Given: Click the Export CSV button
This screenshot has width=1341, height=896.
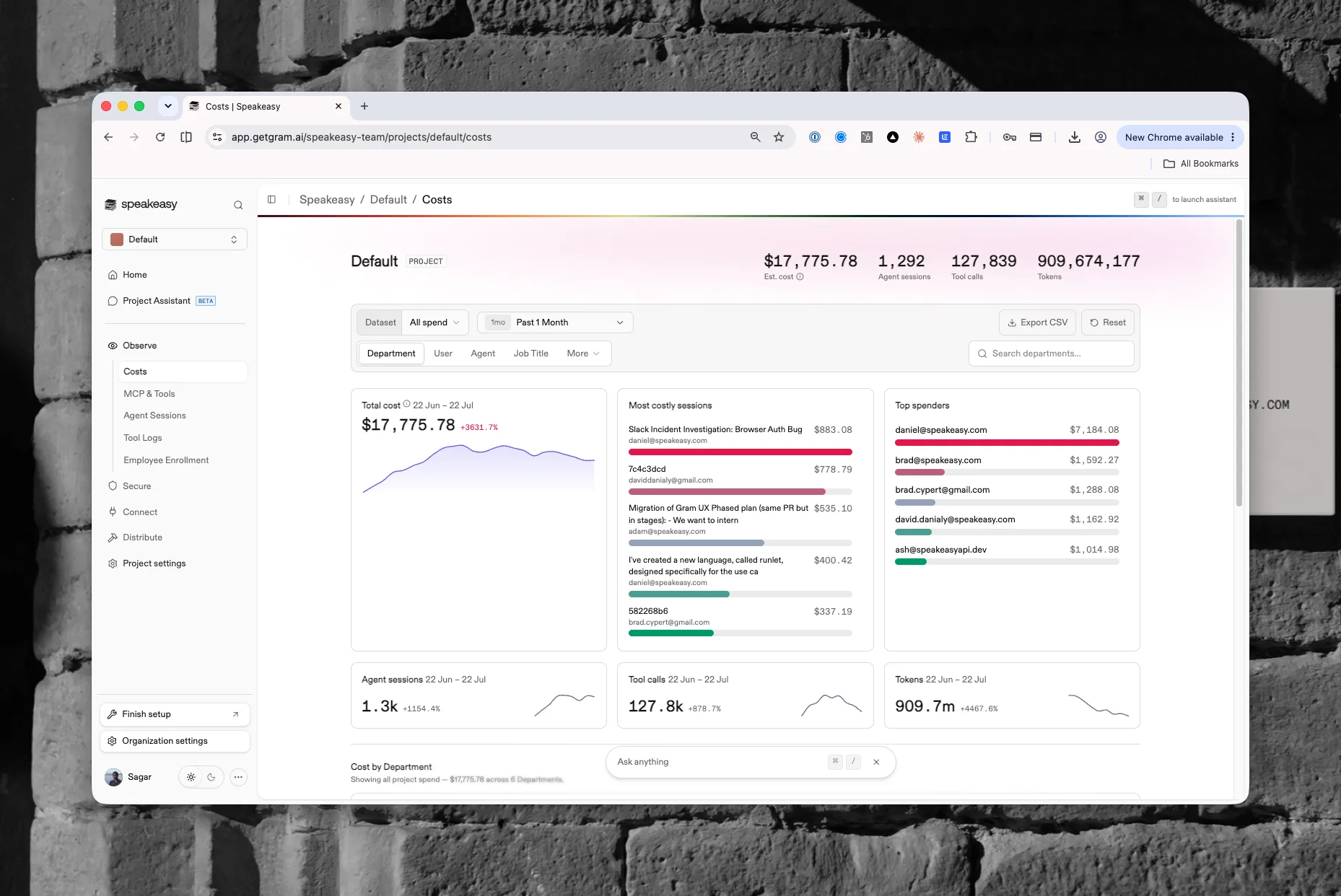Looking at the screenshot, I should [x=1037, y=322].
